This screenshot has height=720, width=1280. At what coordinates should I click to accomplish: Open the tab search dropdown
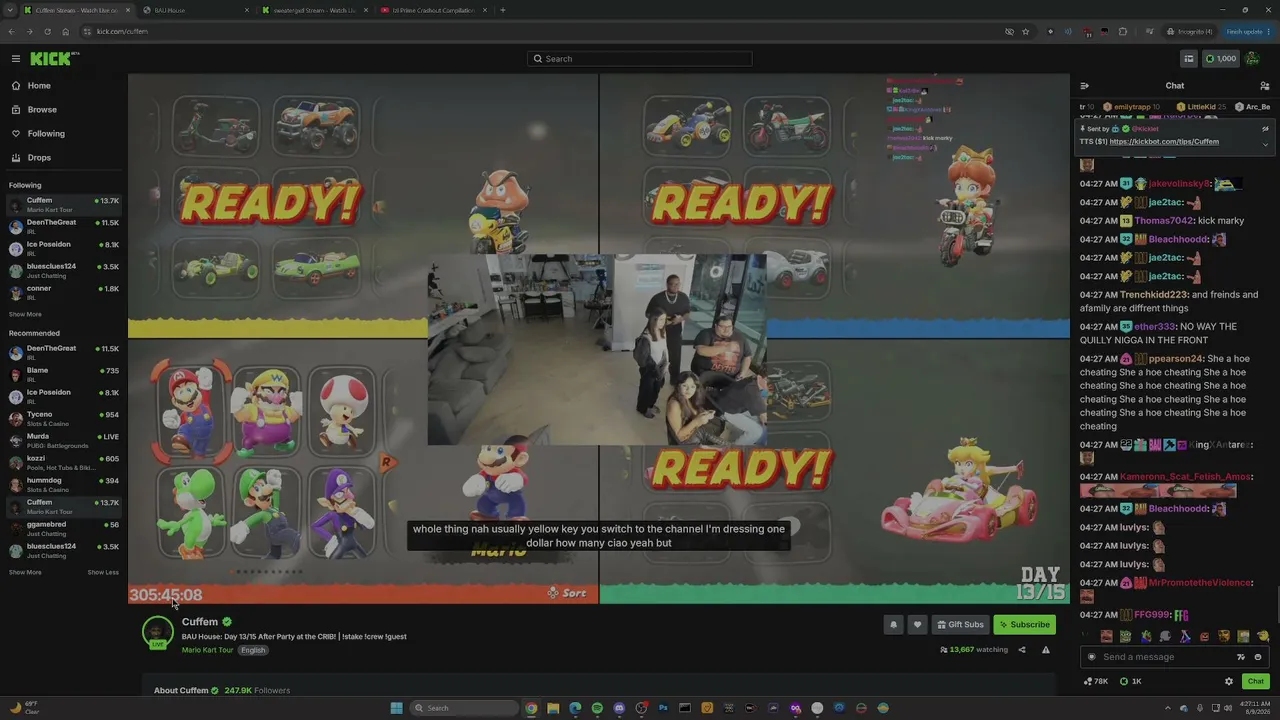11,10
